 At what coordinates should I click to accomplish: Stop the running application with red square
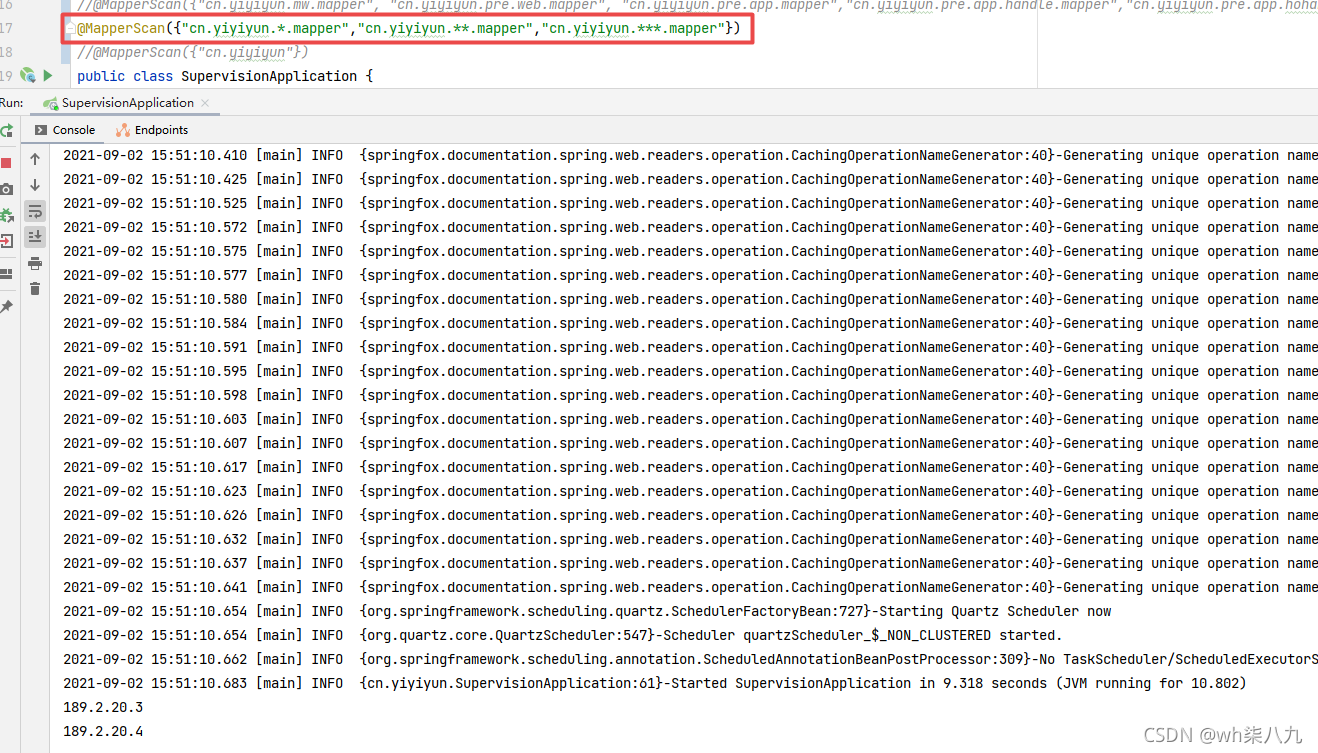click(6, 162)
